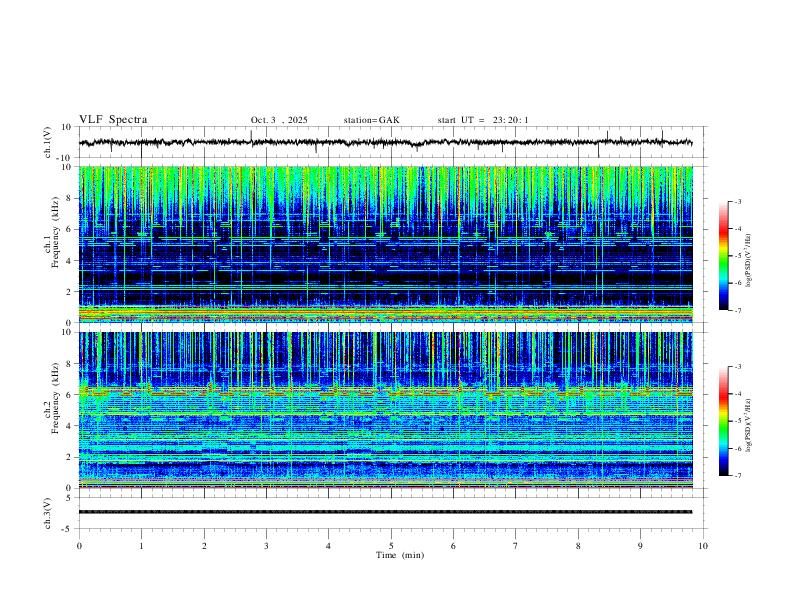
Task: Click the 1 tick label on Time axis
Action: click(x=141, y=546)
